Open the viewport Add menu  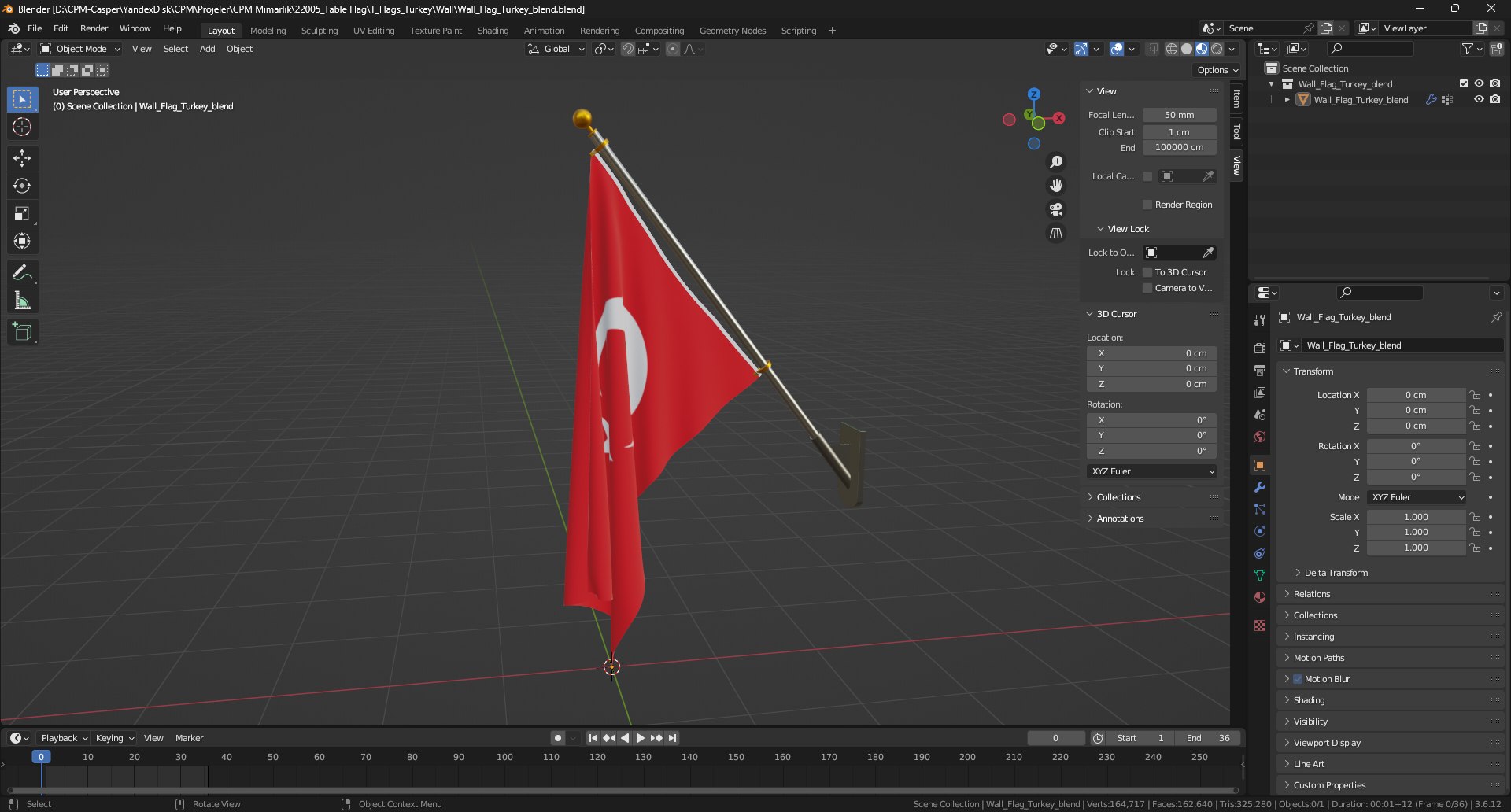tap(207, 49)
